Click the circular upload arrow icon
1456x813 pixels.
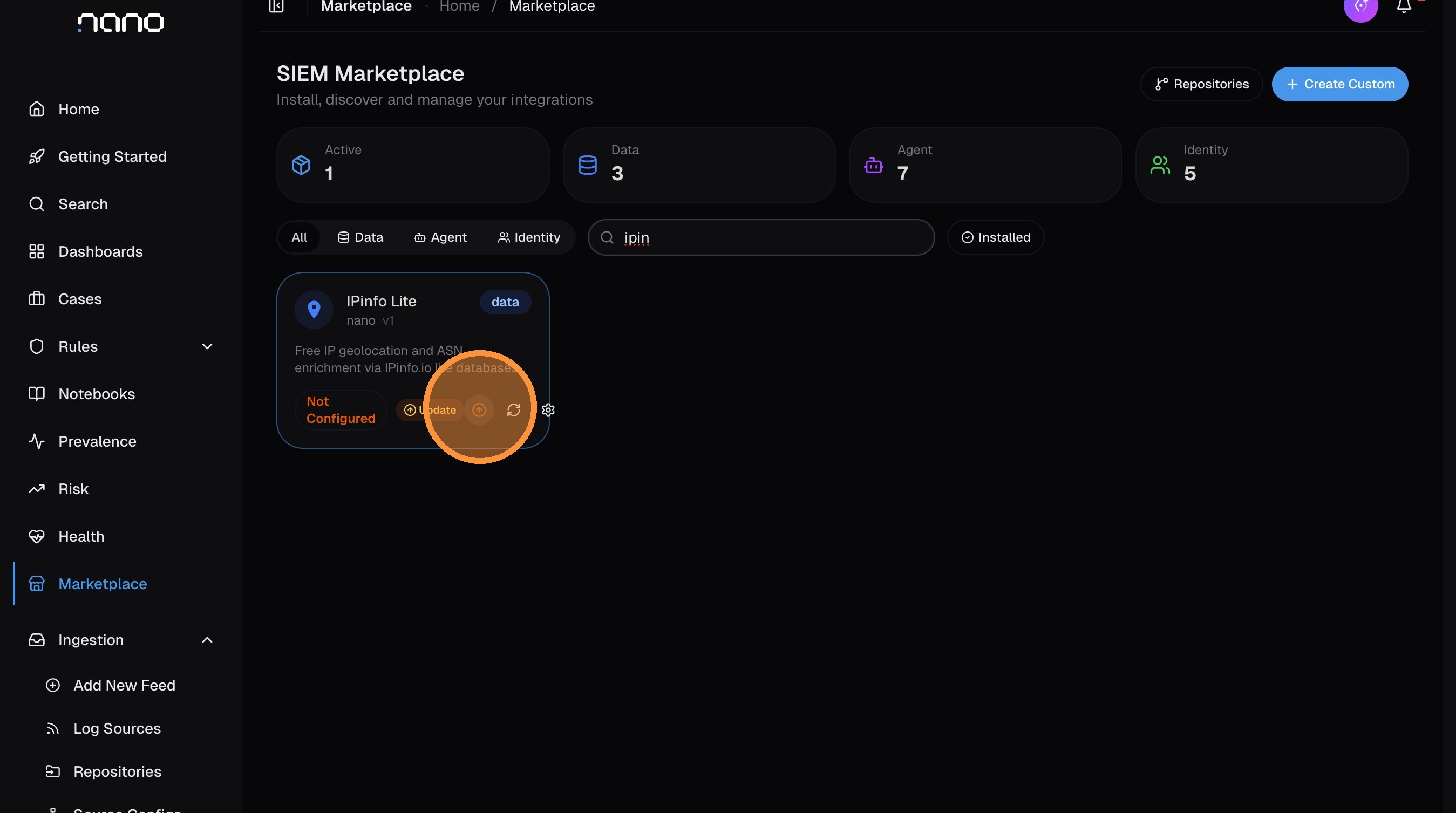pos(479,410)
